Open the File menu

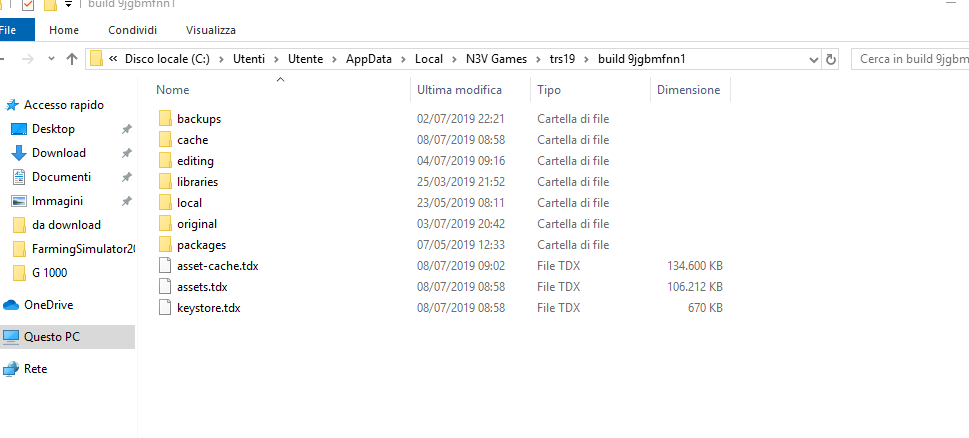[9, 30]
